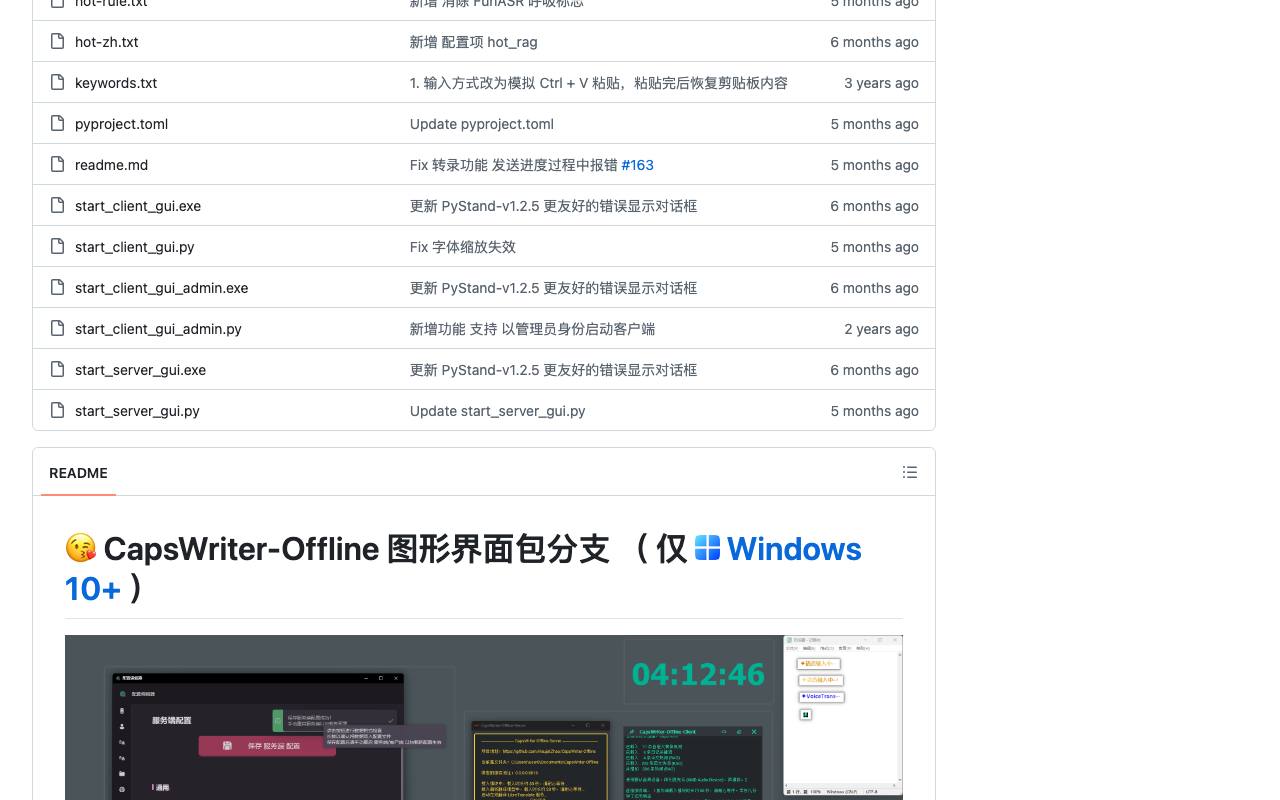This screenshot has height=800, width=1280.
Task: Click '5 months ago' in the readme.md row
Action: pyautogui.click(x=874, y=165)
